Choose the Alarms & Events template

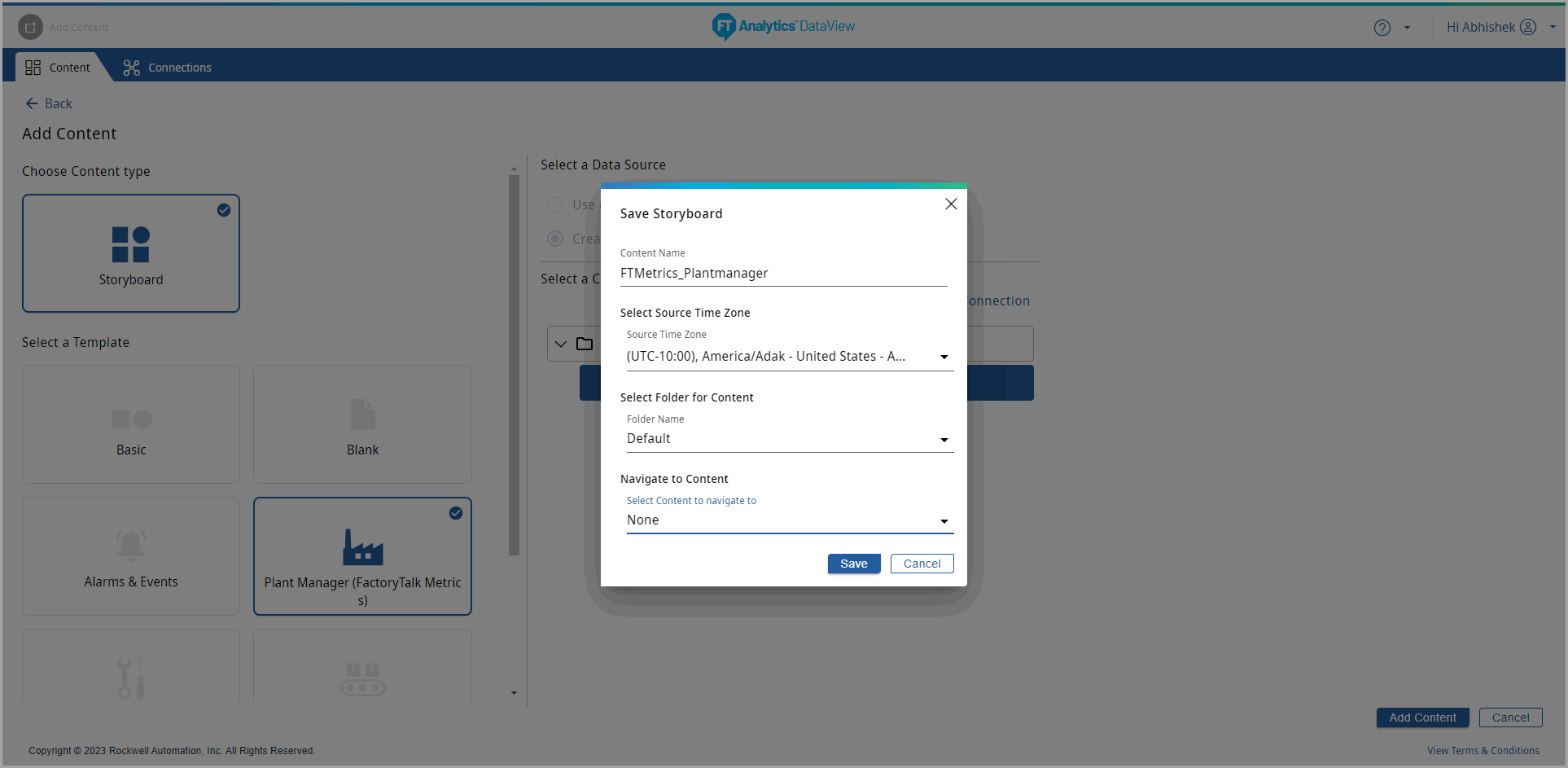(x=131, y=556)
